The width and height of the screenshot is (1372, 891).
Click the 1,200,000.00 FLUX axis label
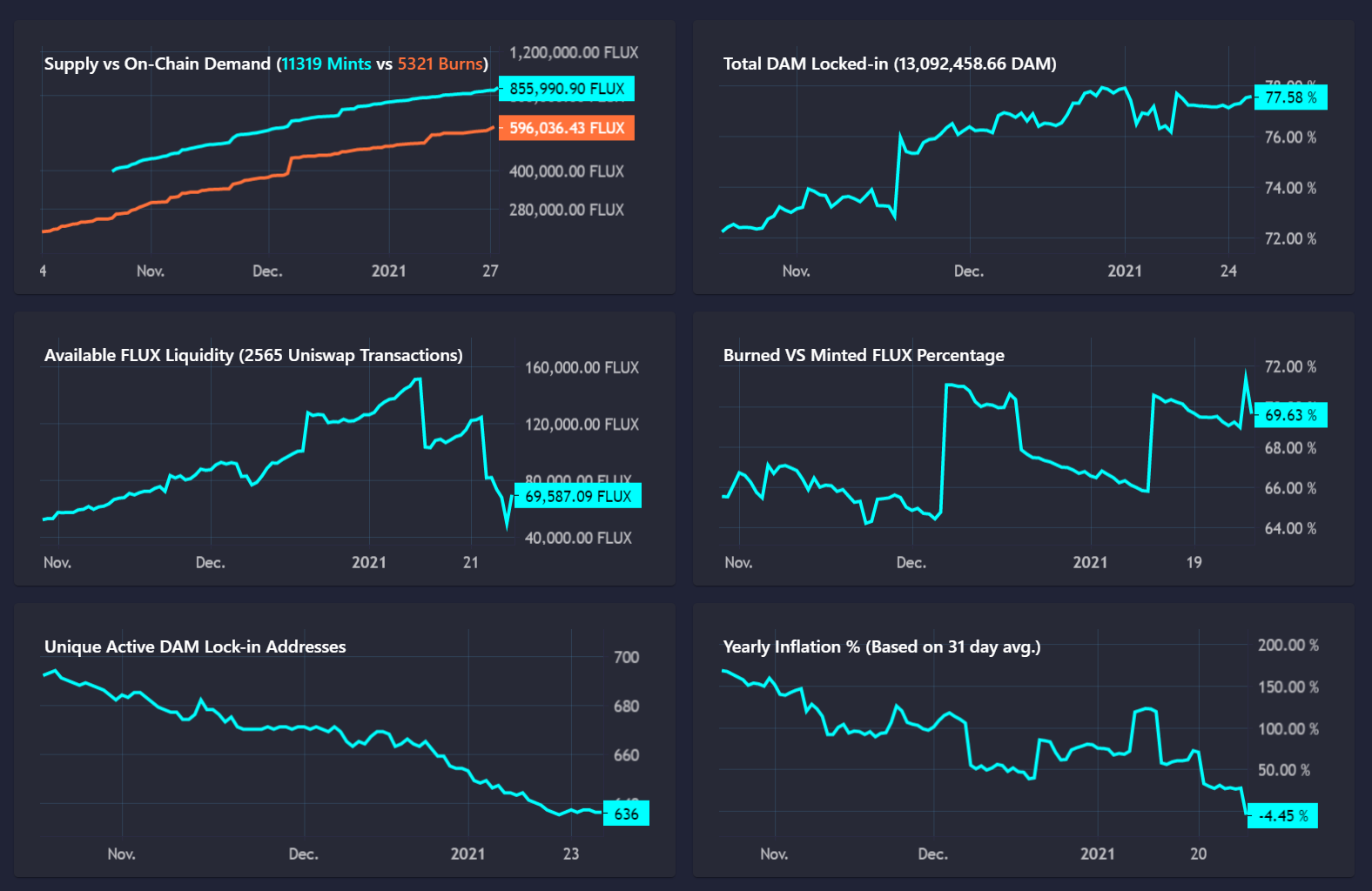574,52
